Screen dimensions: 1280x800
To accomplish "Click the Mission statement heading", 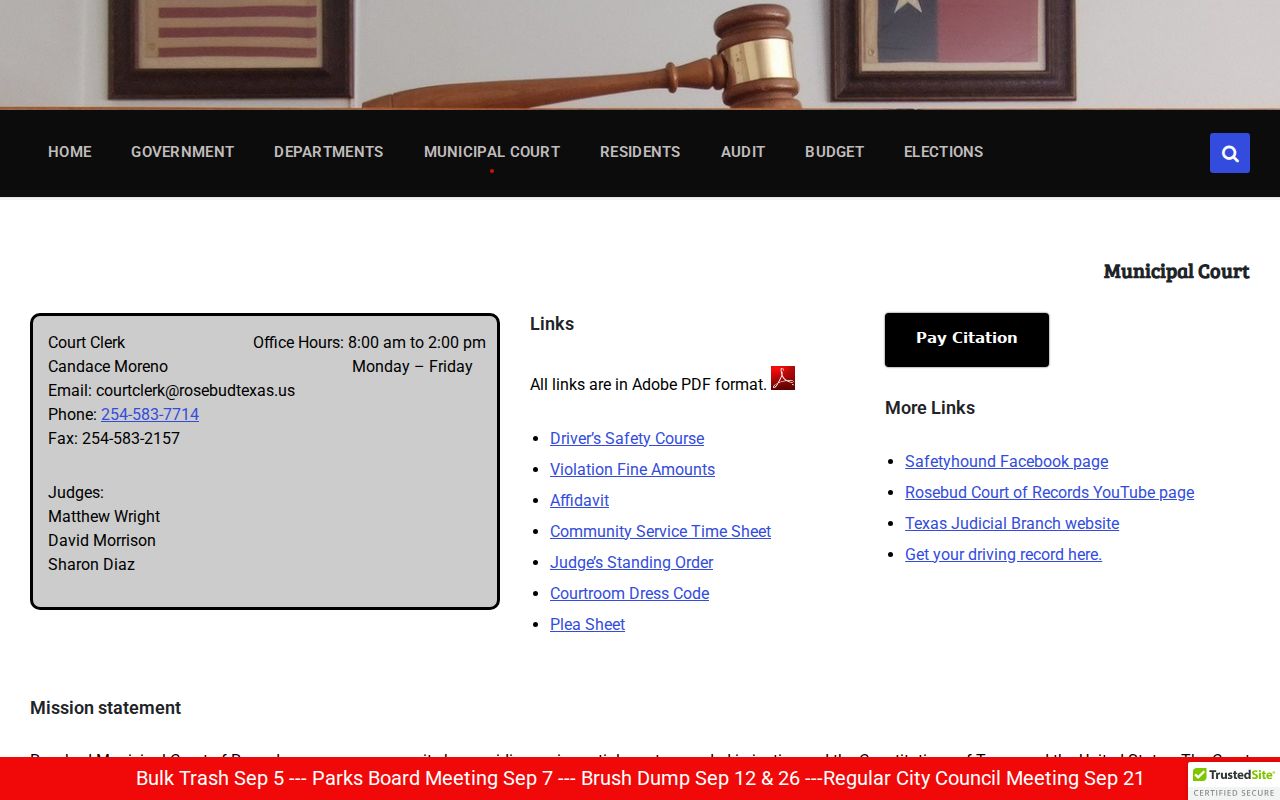I will (x=105, y=708).
